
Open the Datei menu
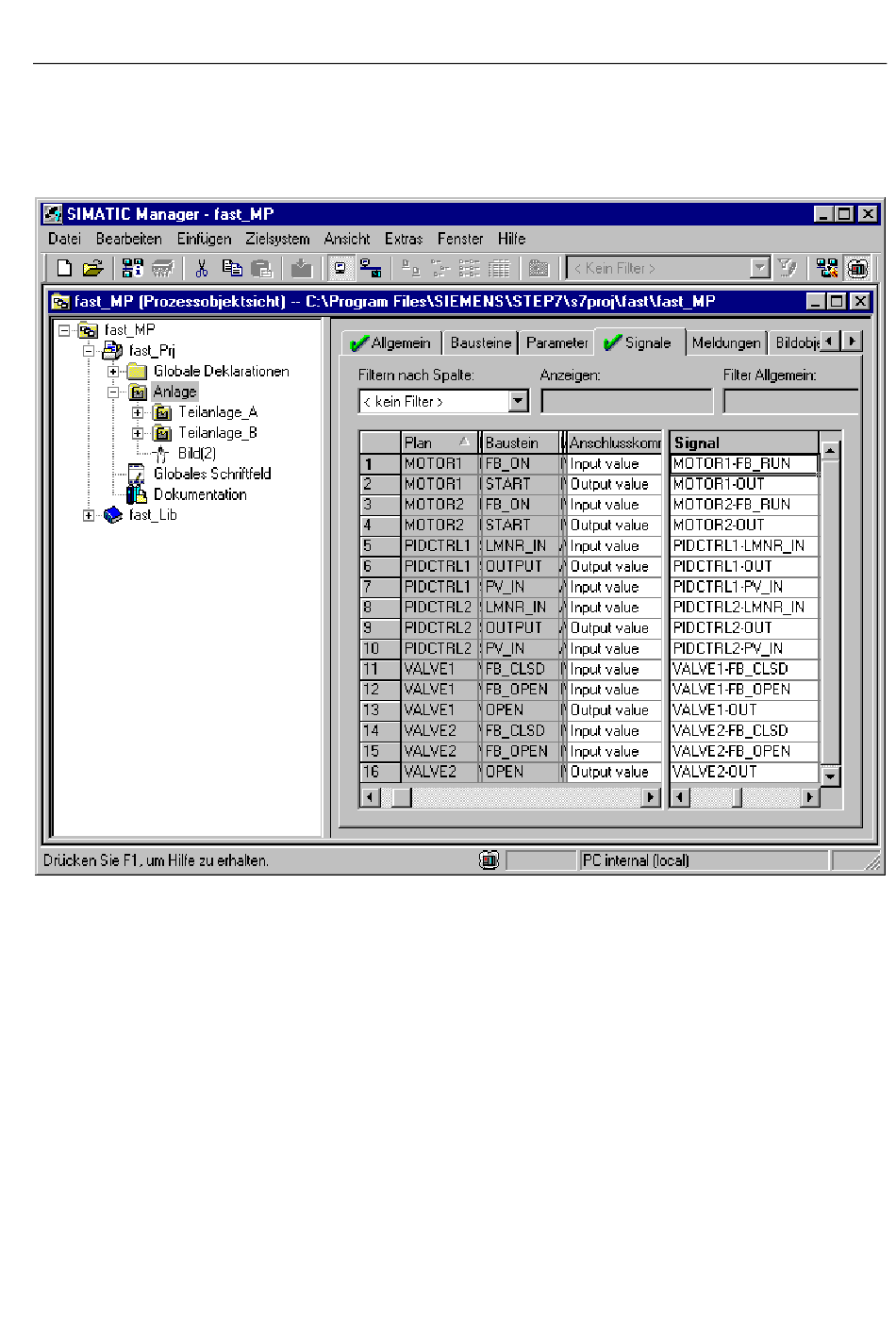(65, 240)
